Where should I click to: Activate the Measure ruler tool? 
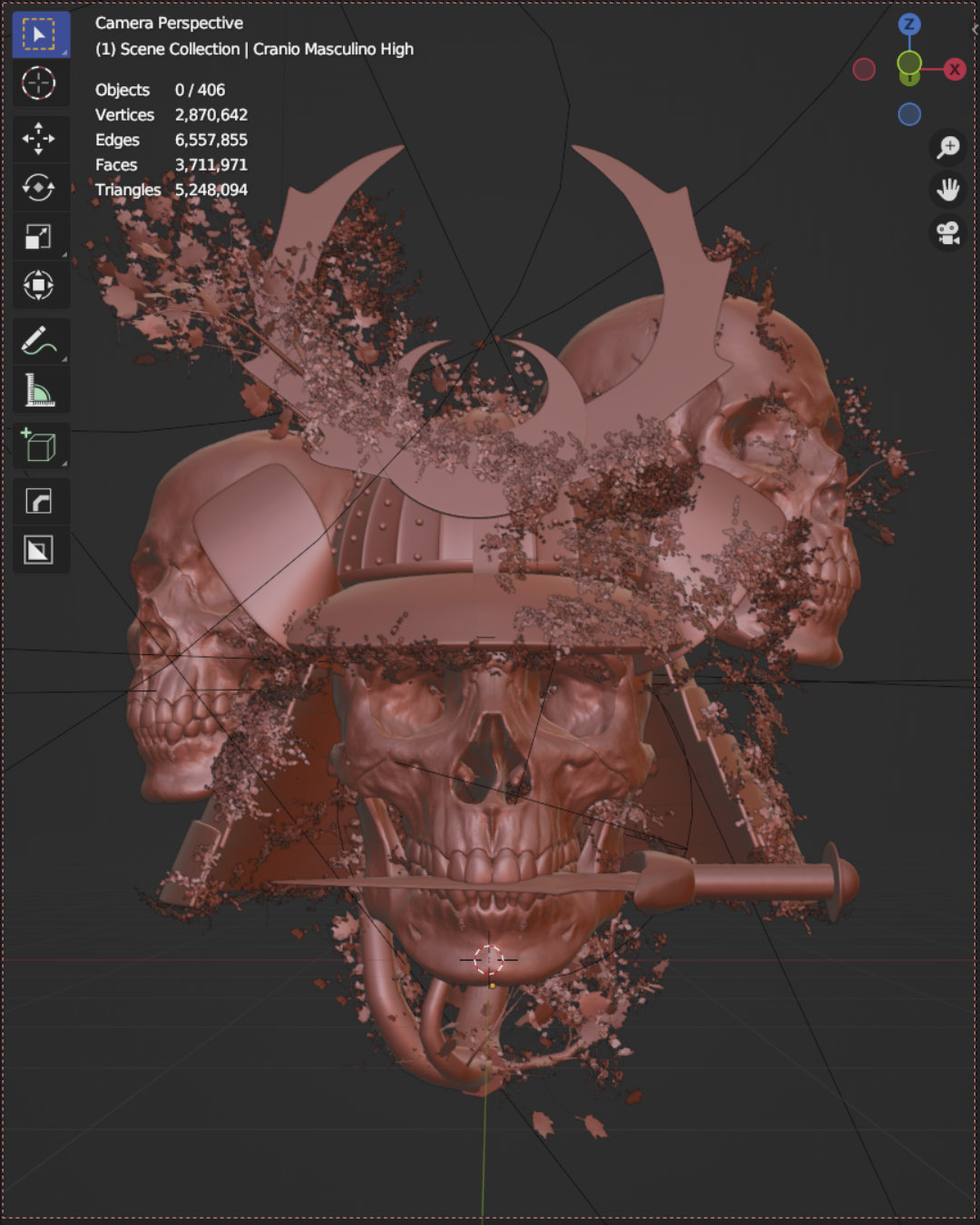39,390
